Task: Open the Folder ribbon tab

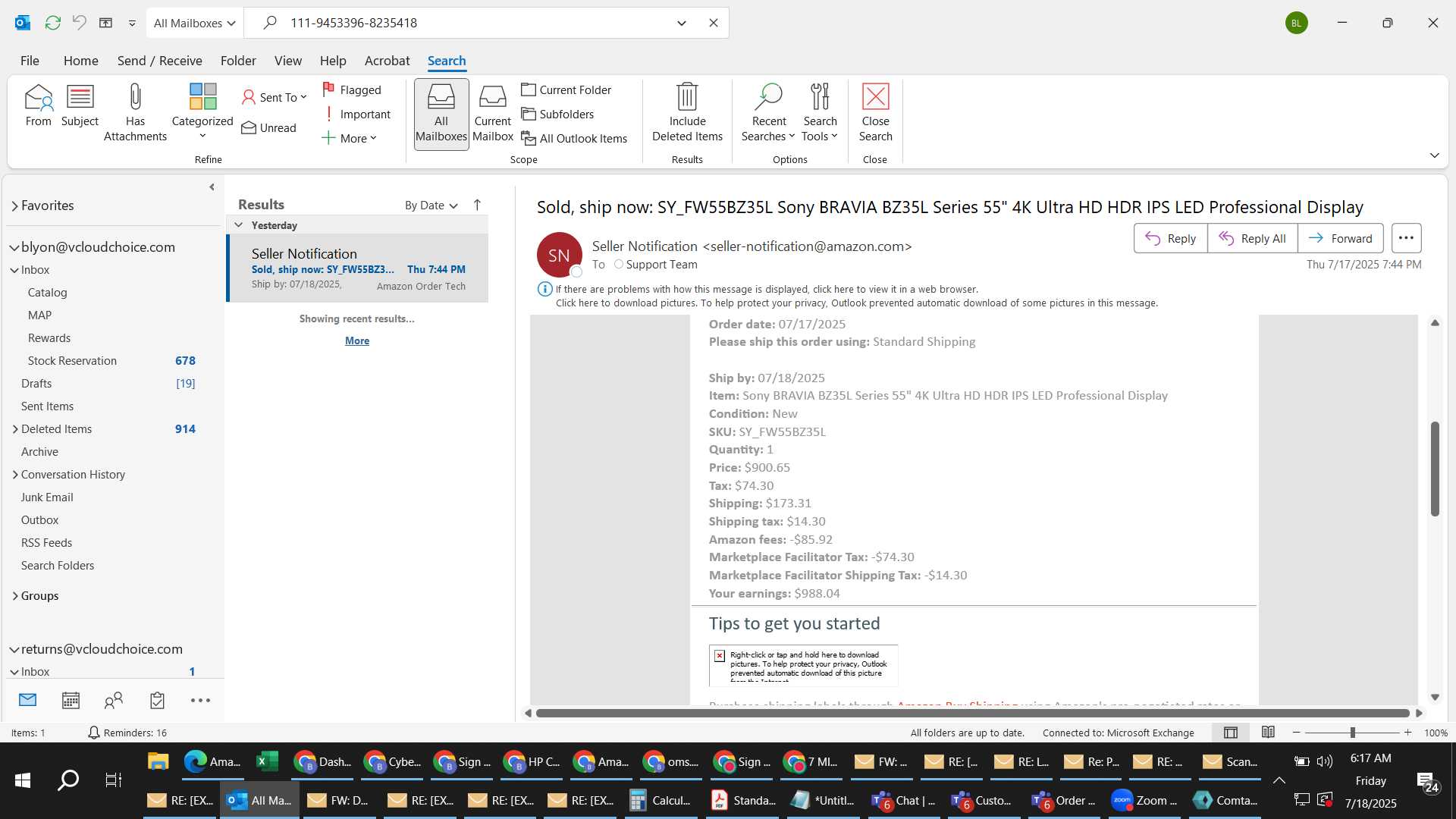Action: tap(238, 61)
